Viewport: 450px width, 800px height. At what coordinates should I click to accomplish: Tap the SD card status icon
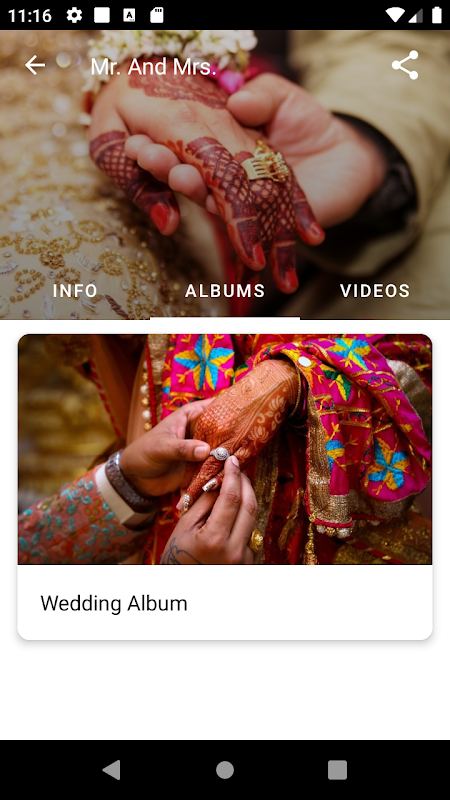pos(157,15)
